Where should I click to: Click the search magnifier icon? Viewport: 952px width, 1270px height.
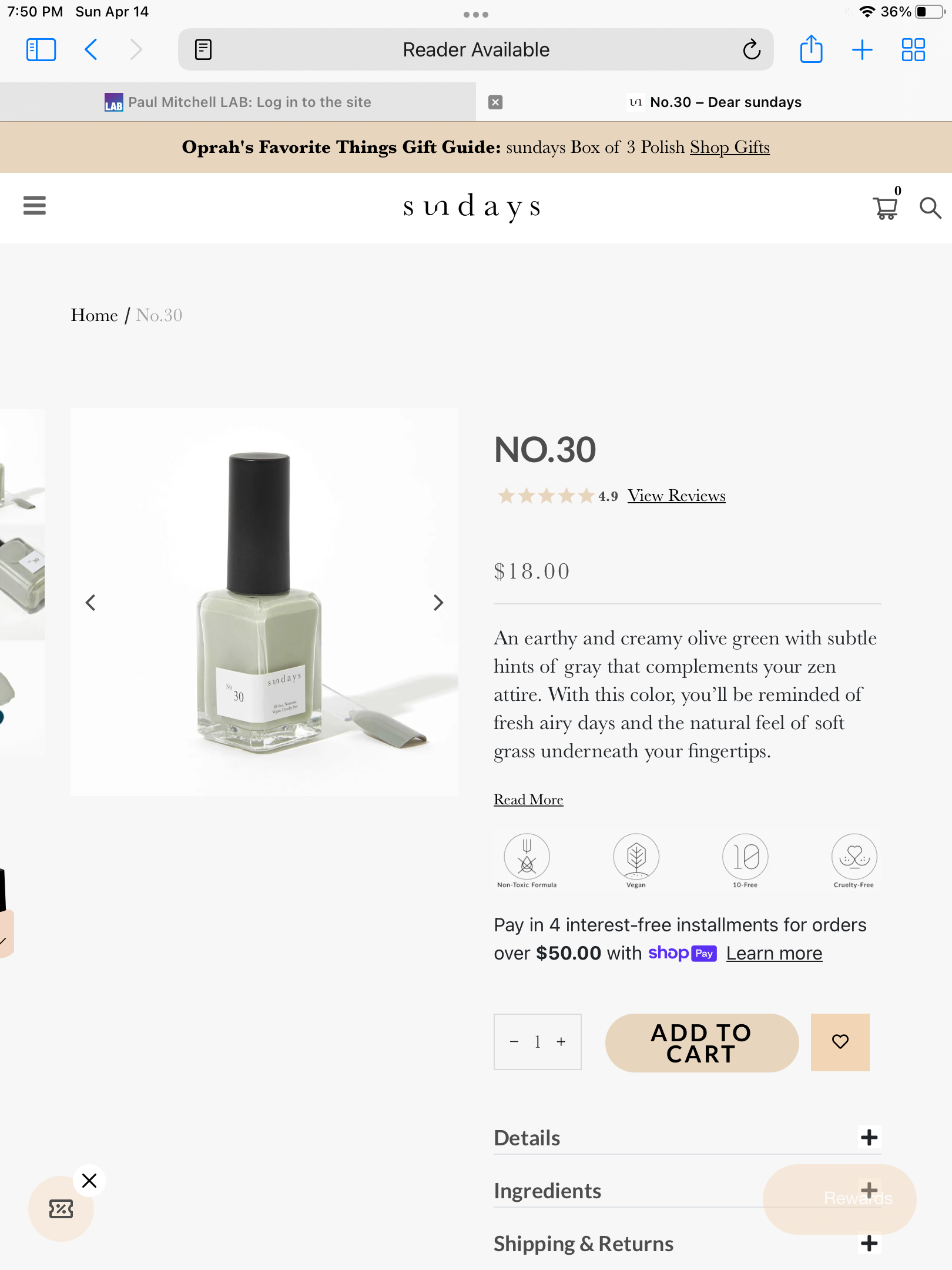930,208
